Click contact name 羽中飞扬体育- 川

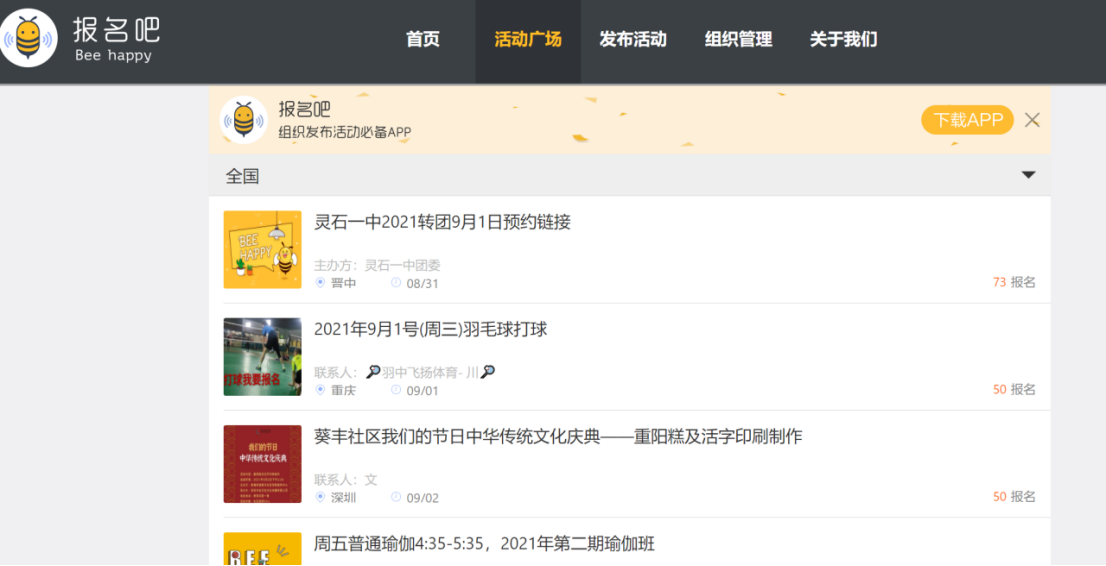(x=430, y=373)
